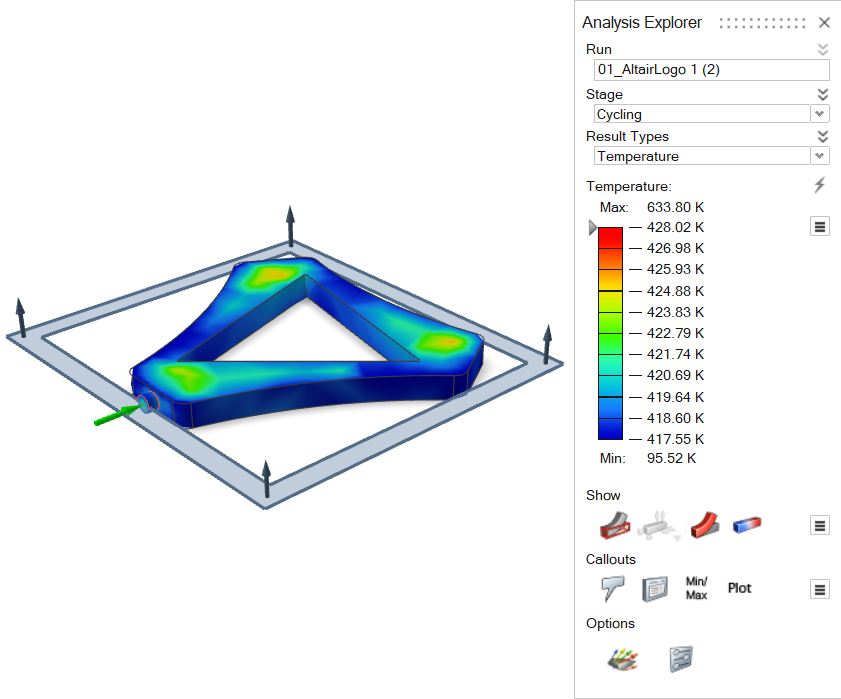Create a callout with speech bubble icon
Image resolution: width=841 pixels, height=699 pixels.
click(613, 588)
